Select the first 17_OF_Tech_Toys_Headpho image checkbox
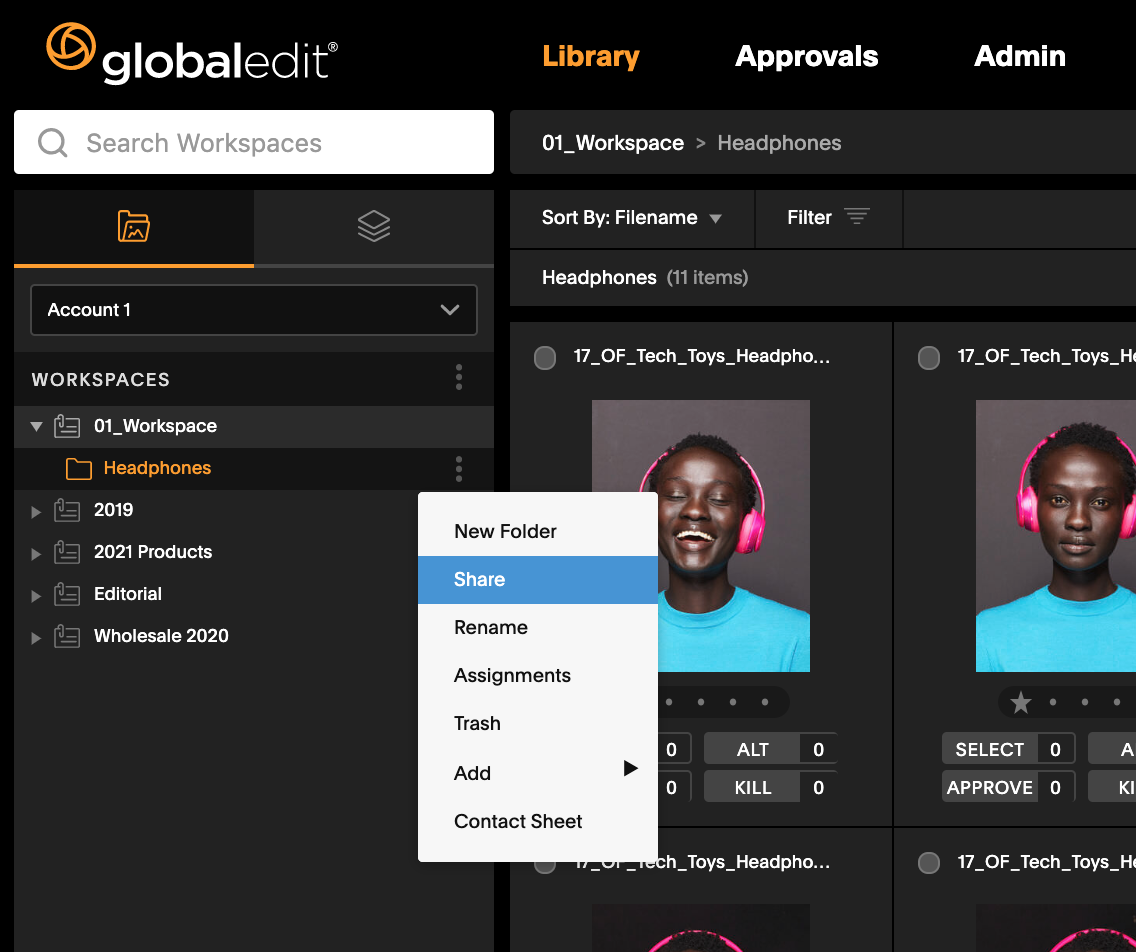This screenshot has height=952, width=1136. click(545, 357)
